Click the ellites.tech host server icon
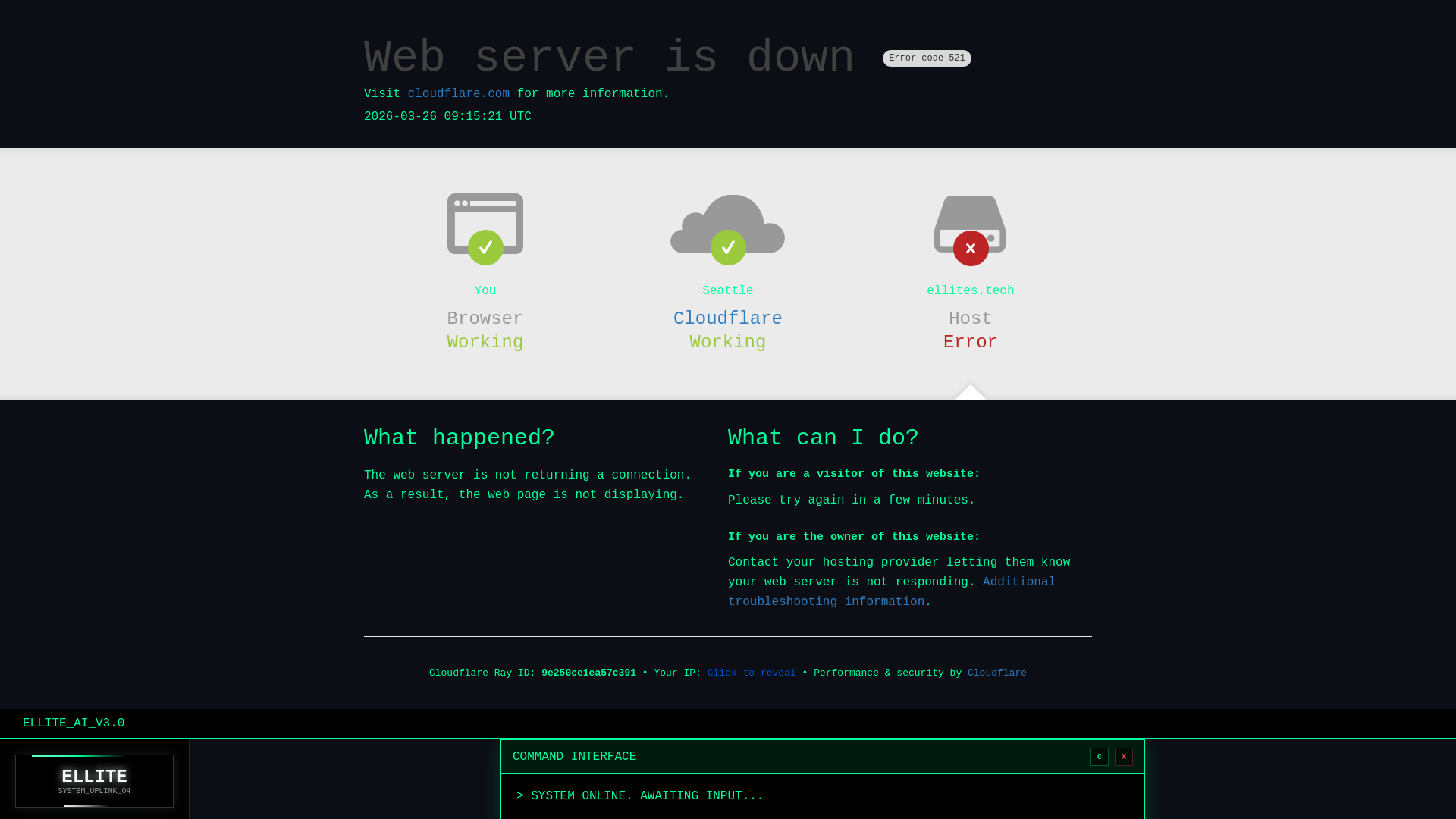 (x=970, y=230)
